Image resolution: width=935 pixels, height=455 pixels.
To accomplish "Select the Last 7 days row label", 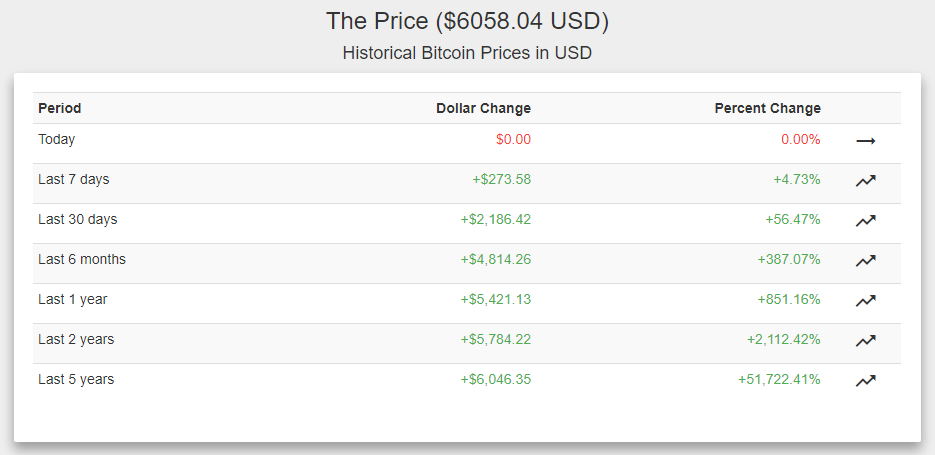I will pyautogui.click(x=74, y=180).
